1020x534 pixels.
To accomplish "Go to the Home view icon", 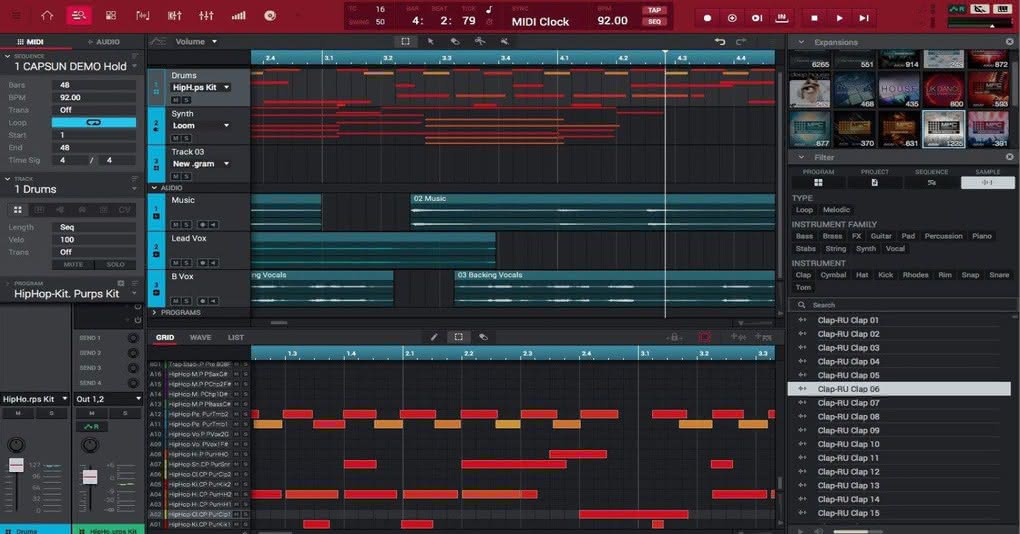I will click(x=47, y=15).
